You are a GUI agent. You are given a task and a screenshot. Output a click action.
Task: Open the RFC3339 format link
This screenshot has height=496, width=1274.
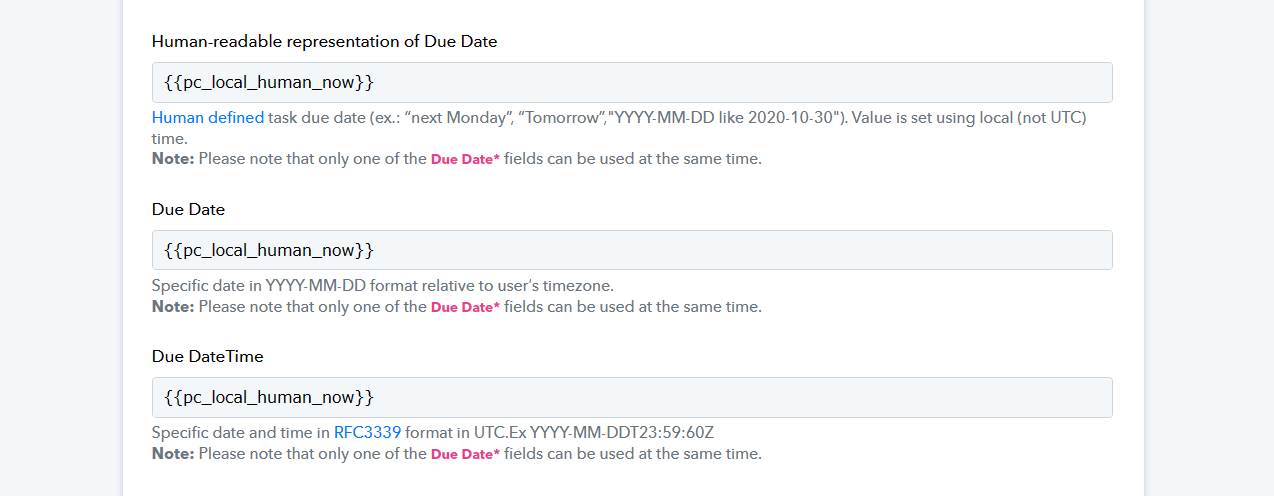[367, 433]
